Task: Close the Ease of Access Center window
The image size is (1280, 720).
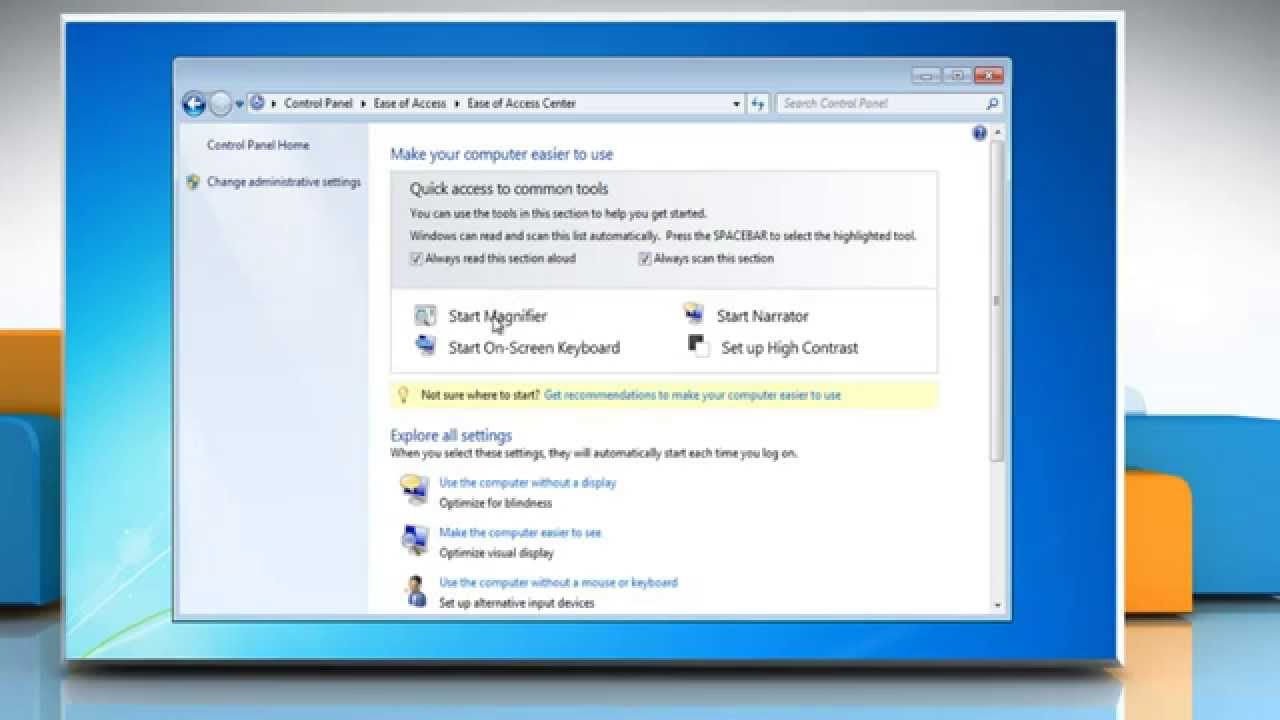Action: (x=988, y=75)
